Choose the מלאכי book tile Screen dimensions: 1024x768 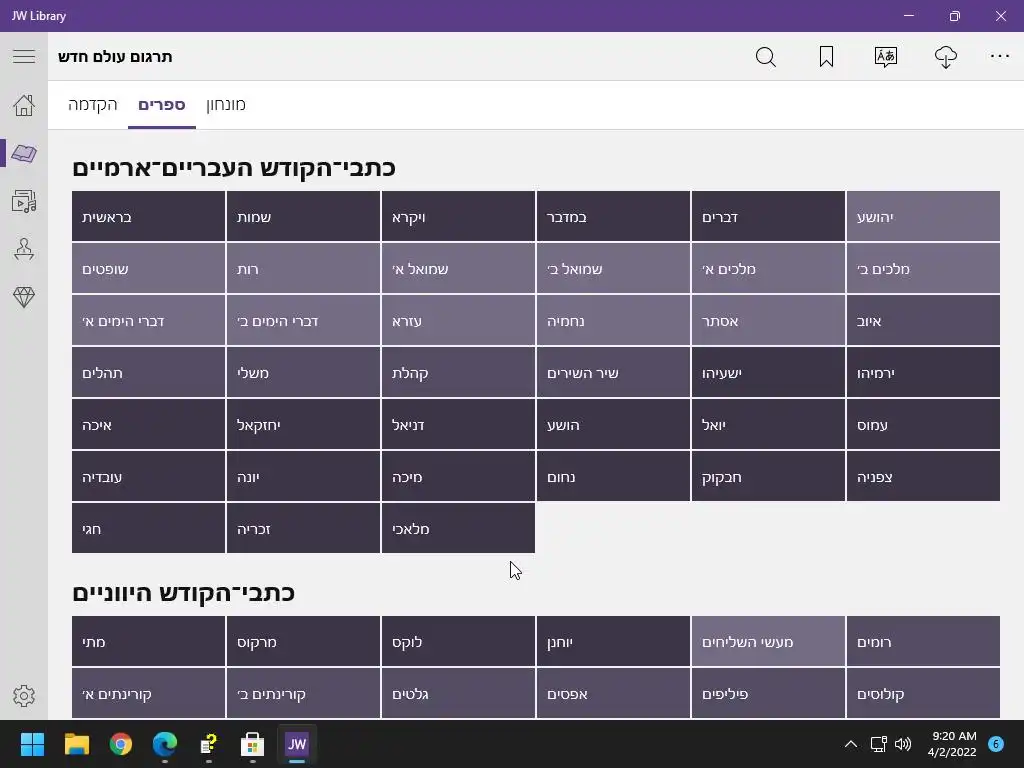(458, 528)
